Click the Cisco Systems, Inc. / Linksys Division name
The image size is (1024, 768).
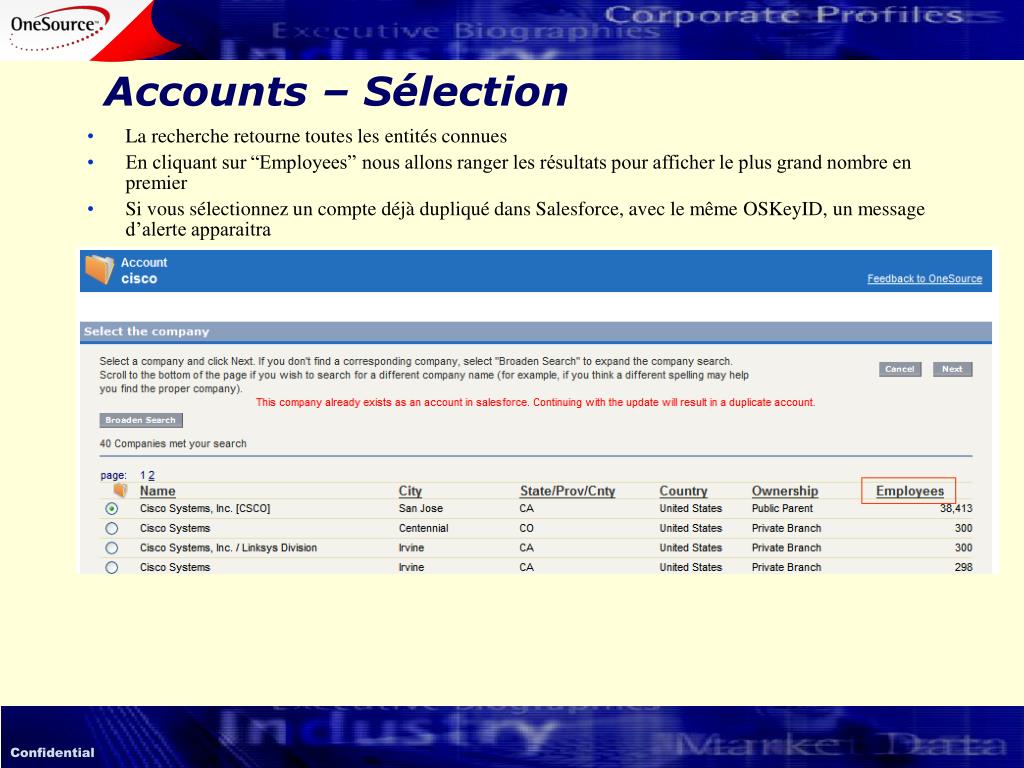(228, 548)
